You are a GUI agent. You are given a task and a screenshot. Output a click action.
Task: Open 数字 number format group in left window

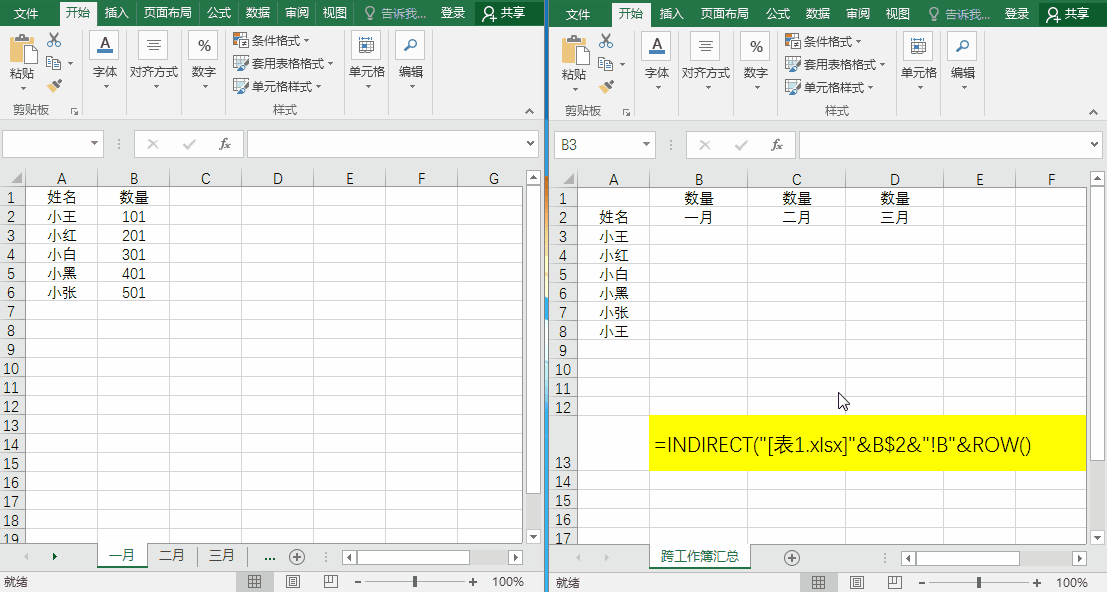point(203,61)
